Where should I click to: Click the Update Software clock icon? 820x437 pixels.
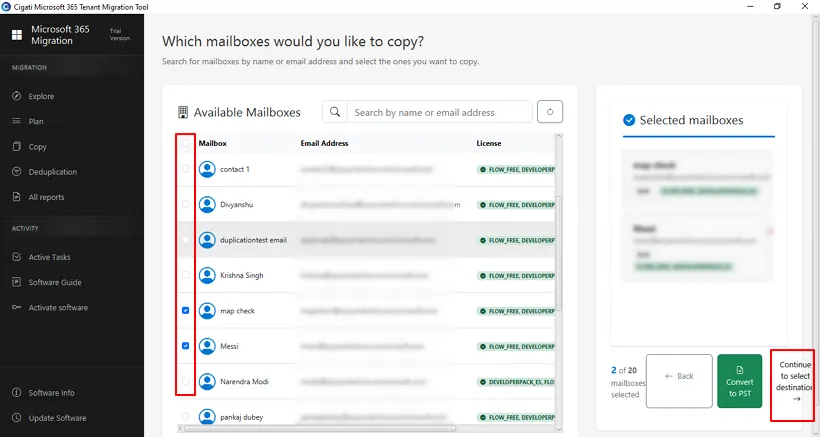17,418
